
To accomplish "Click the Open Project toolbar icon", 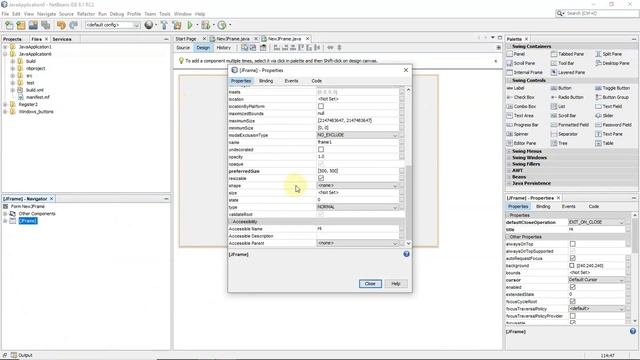I will click(33, 25).
